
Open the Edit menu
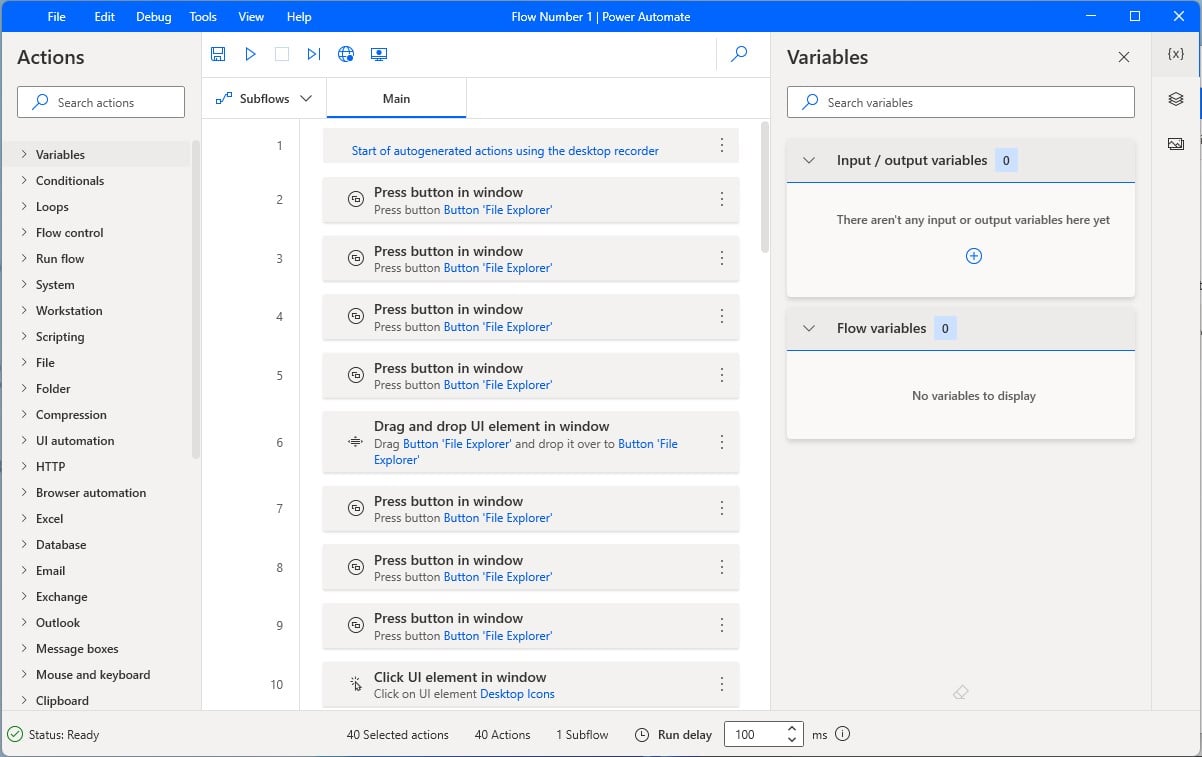pyautogui.click(x=104, y=16)
